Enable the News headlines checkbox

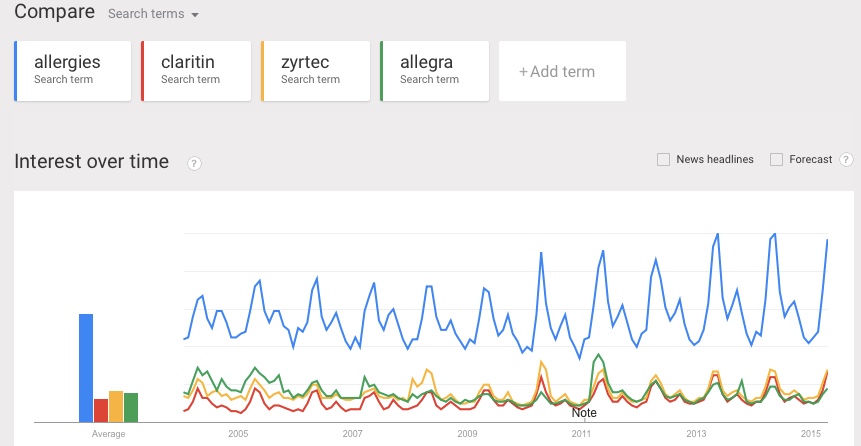663,160
